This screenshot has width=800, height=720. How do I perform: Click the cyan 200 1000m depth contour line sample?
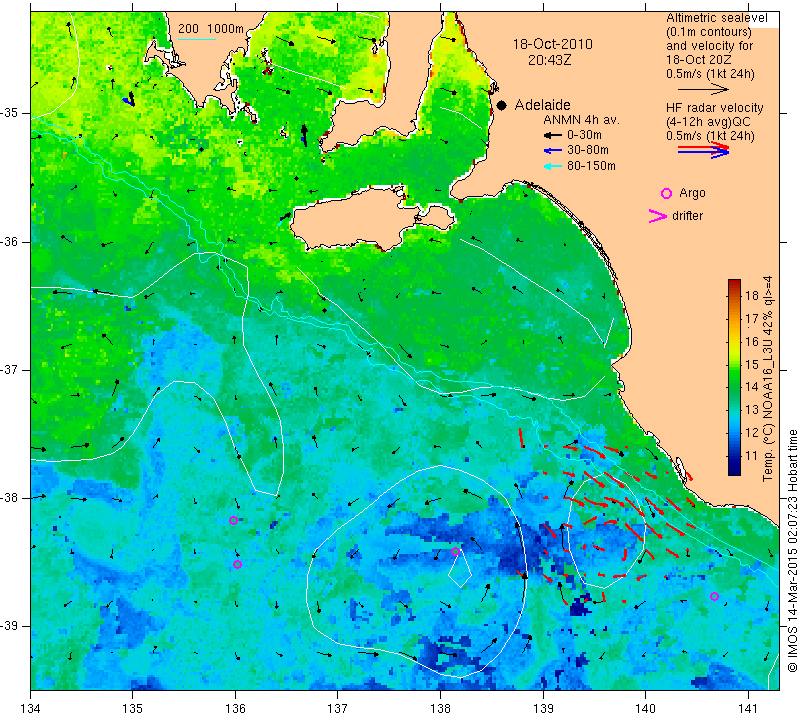click(196, 39)
